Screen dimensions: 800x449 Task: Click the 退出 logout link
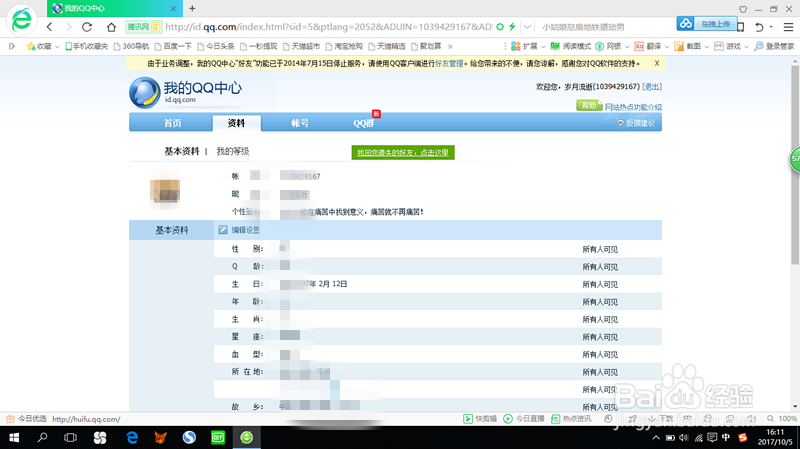pyautogui.click(x=652, y=87)
